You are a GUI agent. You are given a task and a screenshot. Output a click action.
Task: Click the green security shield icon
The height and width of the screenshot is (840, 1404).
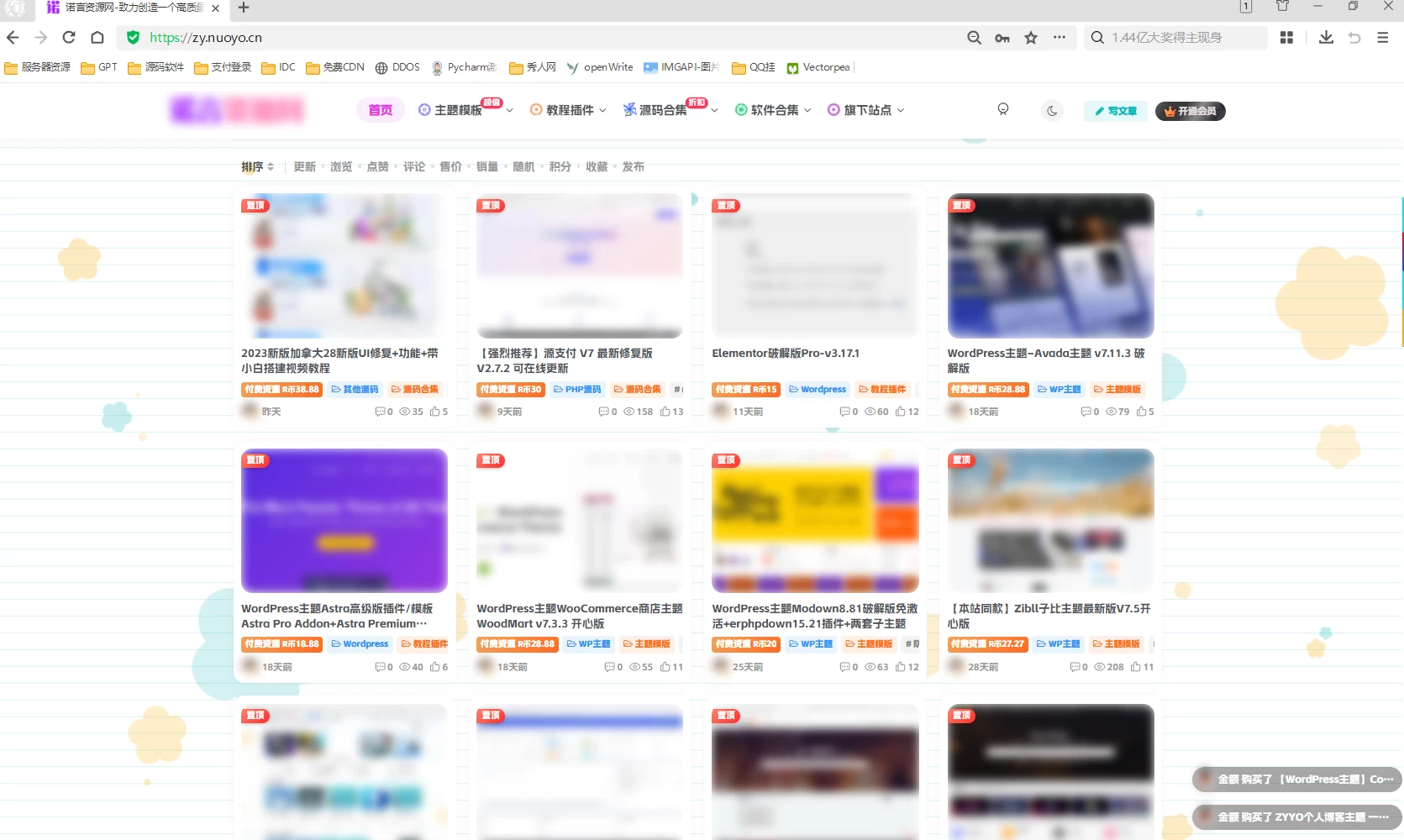pos(133,38)
